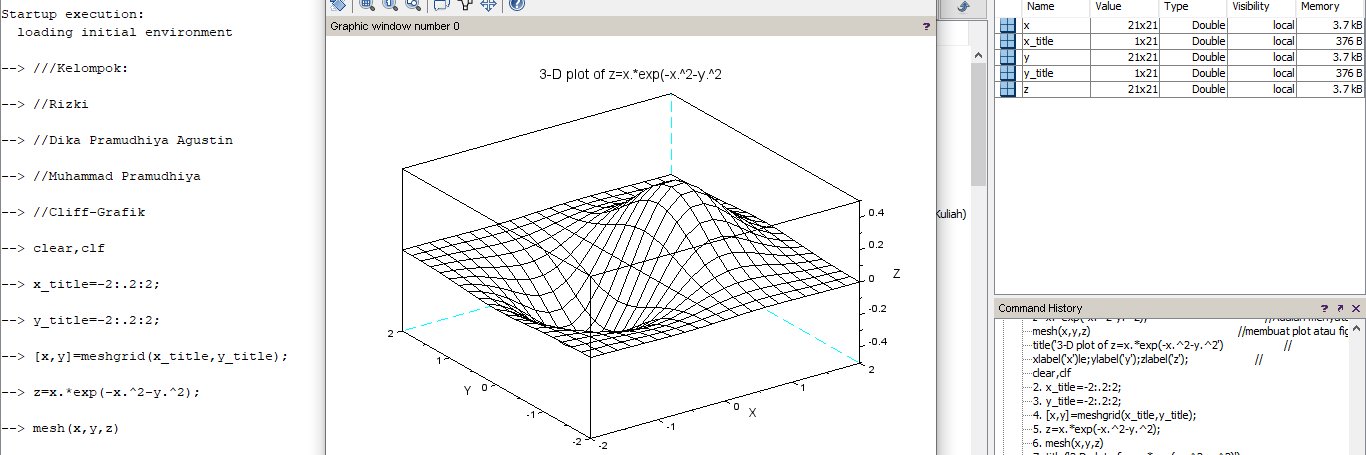Select history entry '5. z=x.*exp(-x.^2-y.^2);'
1366x455 pixels.
[x=1095, y=429]
